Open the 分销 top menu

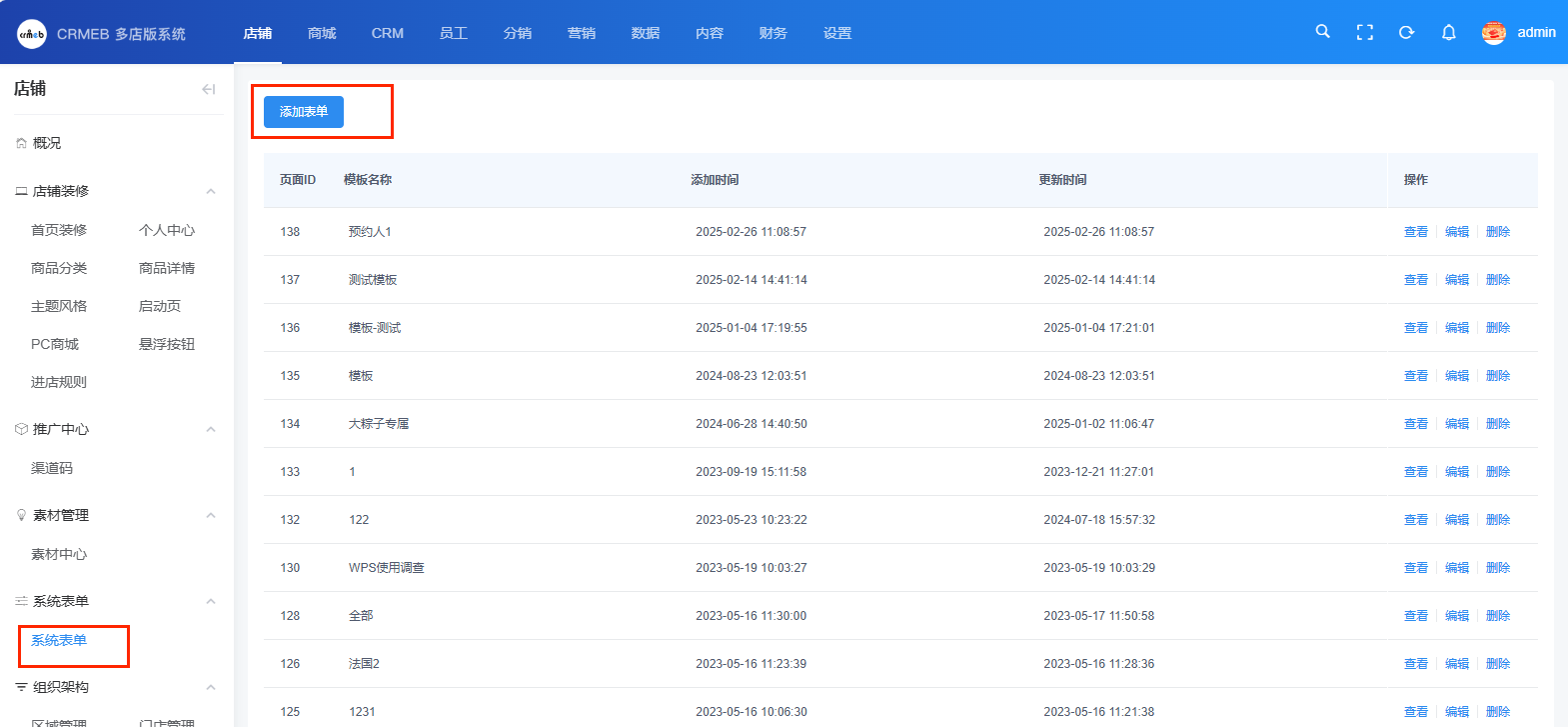(x=518, y=33)
